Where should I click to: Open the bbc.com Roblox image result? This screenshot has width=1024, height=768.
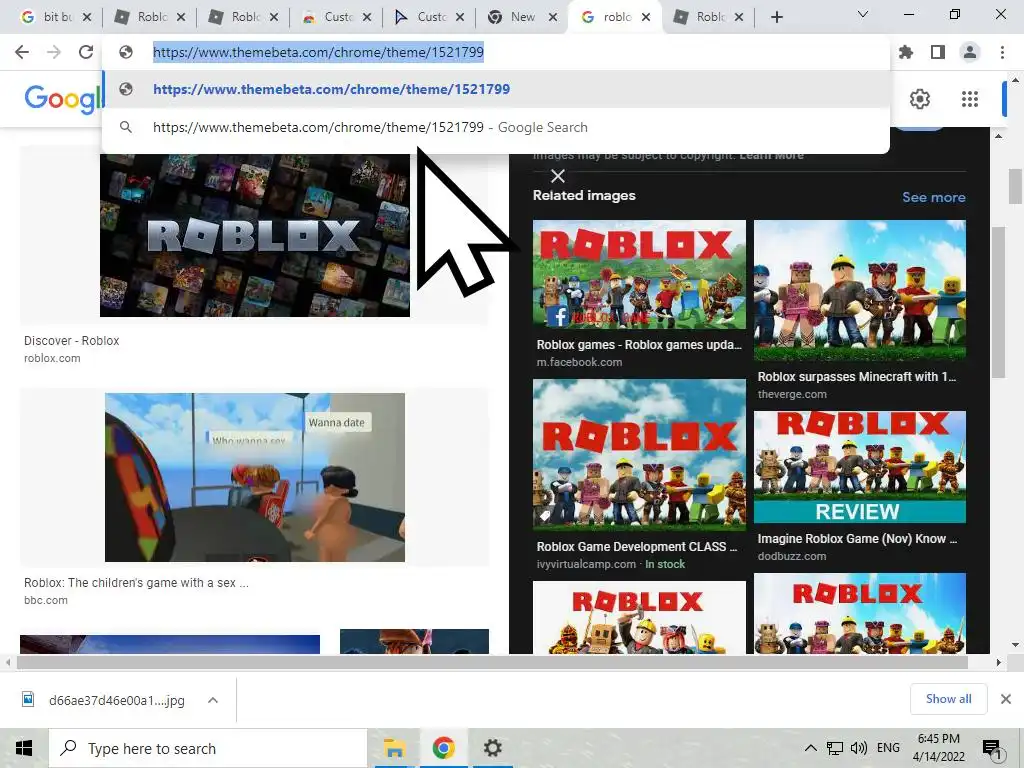pos(255,477)
